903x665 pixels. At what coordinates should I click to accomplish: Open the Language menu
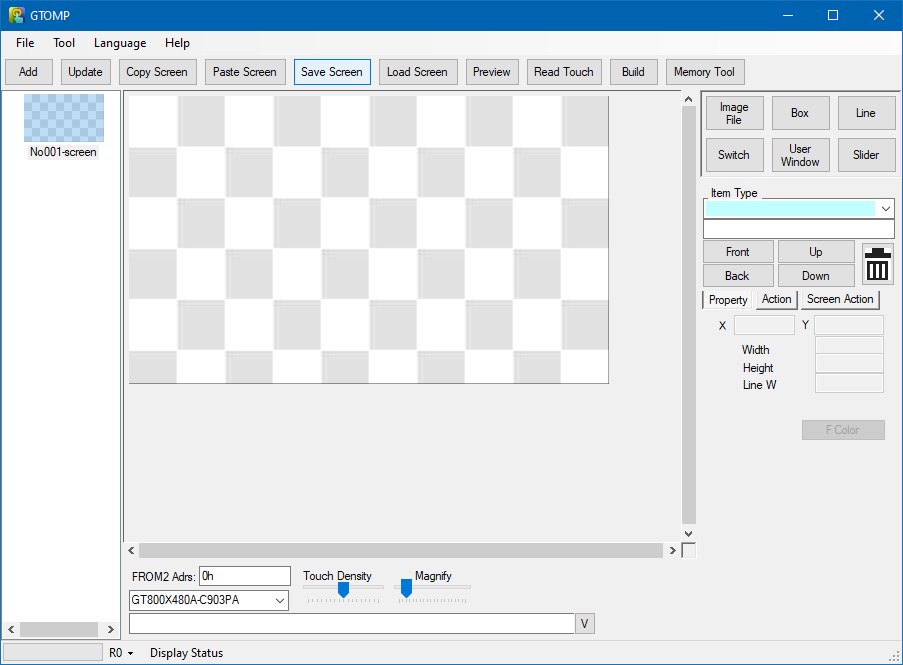coord(120,43)
